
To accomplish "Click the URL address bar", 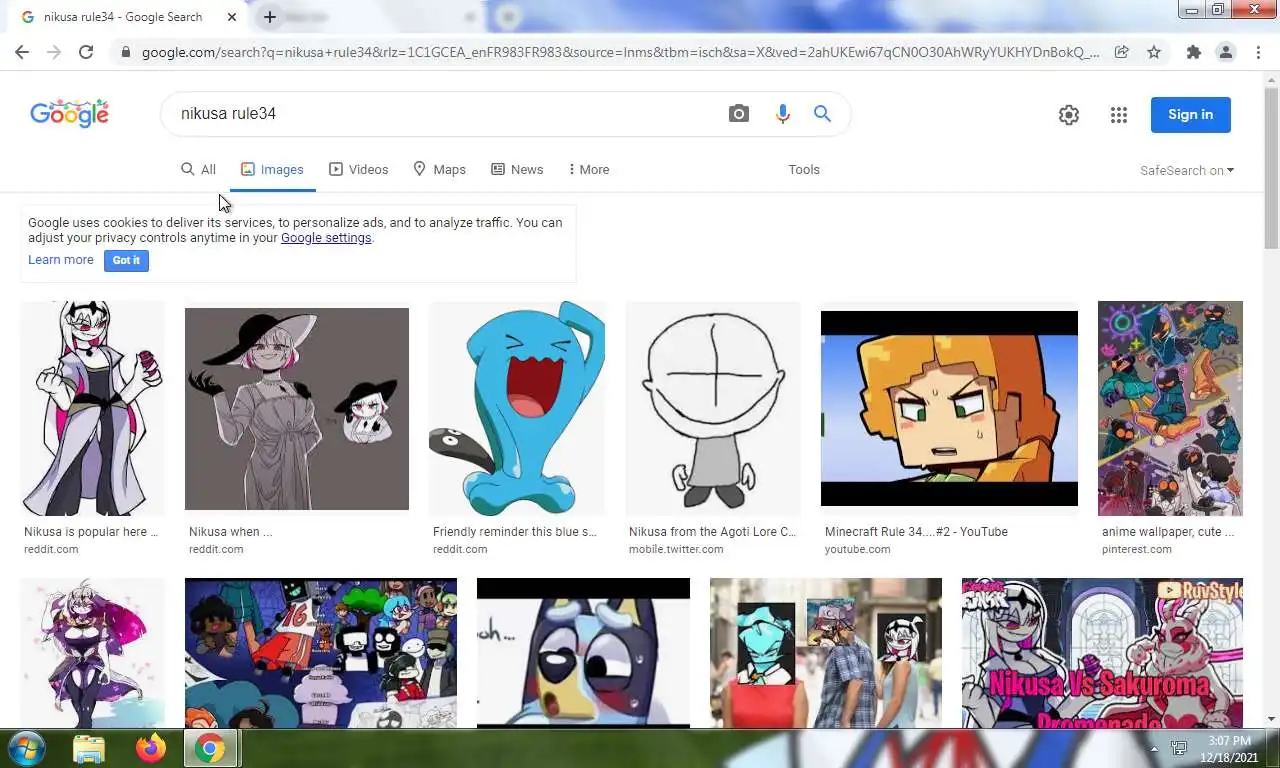I will pos(620,52).
